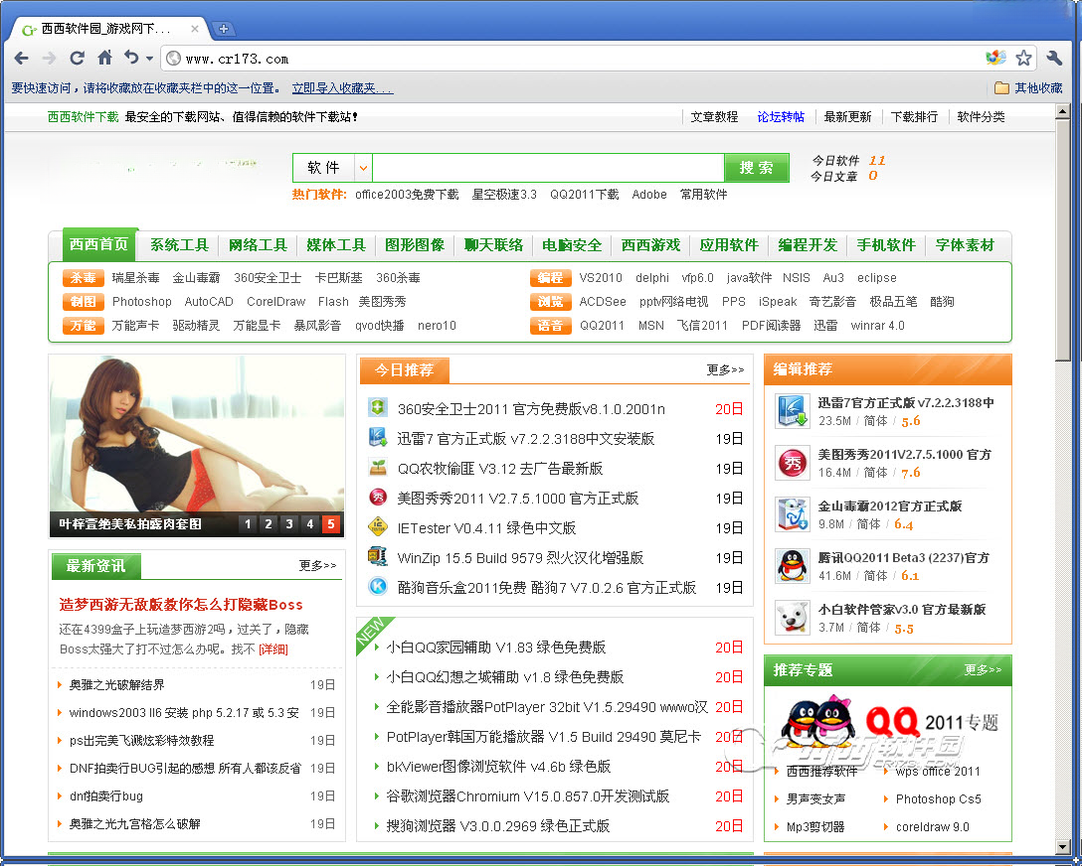Screen dimensions: 1082x866
Task: Open 下载排行 top link
Action: [914, 117]
